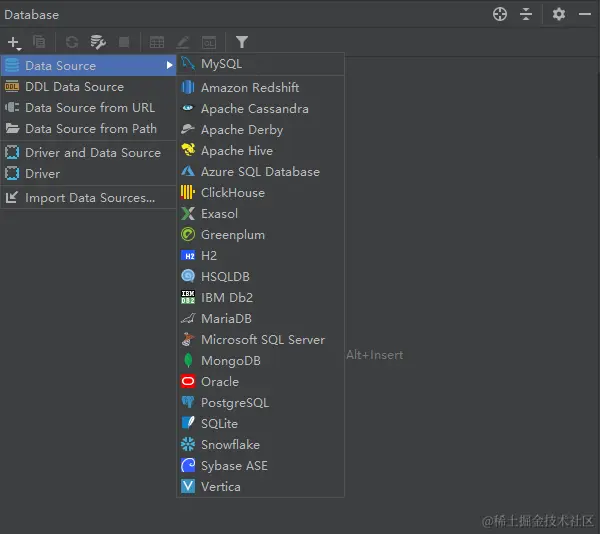
Task: Click the Edit source pencil icon
Action: tap(183, 42)
